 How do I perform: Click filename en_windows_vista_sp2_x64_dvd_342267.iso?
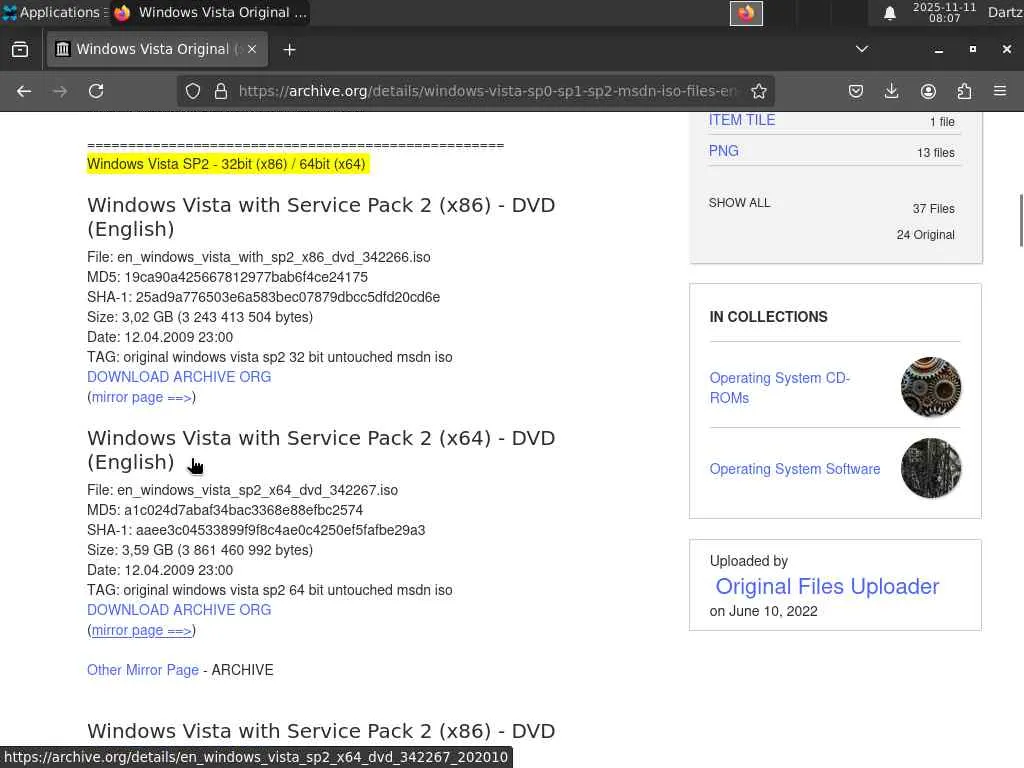pyautogui.click(x=257, y=490)
